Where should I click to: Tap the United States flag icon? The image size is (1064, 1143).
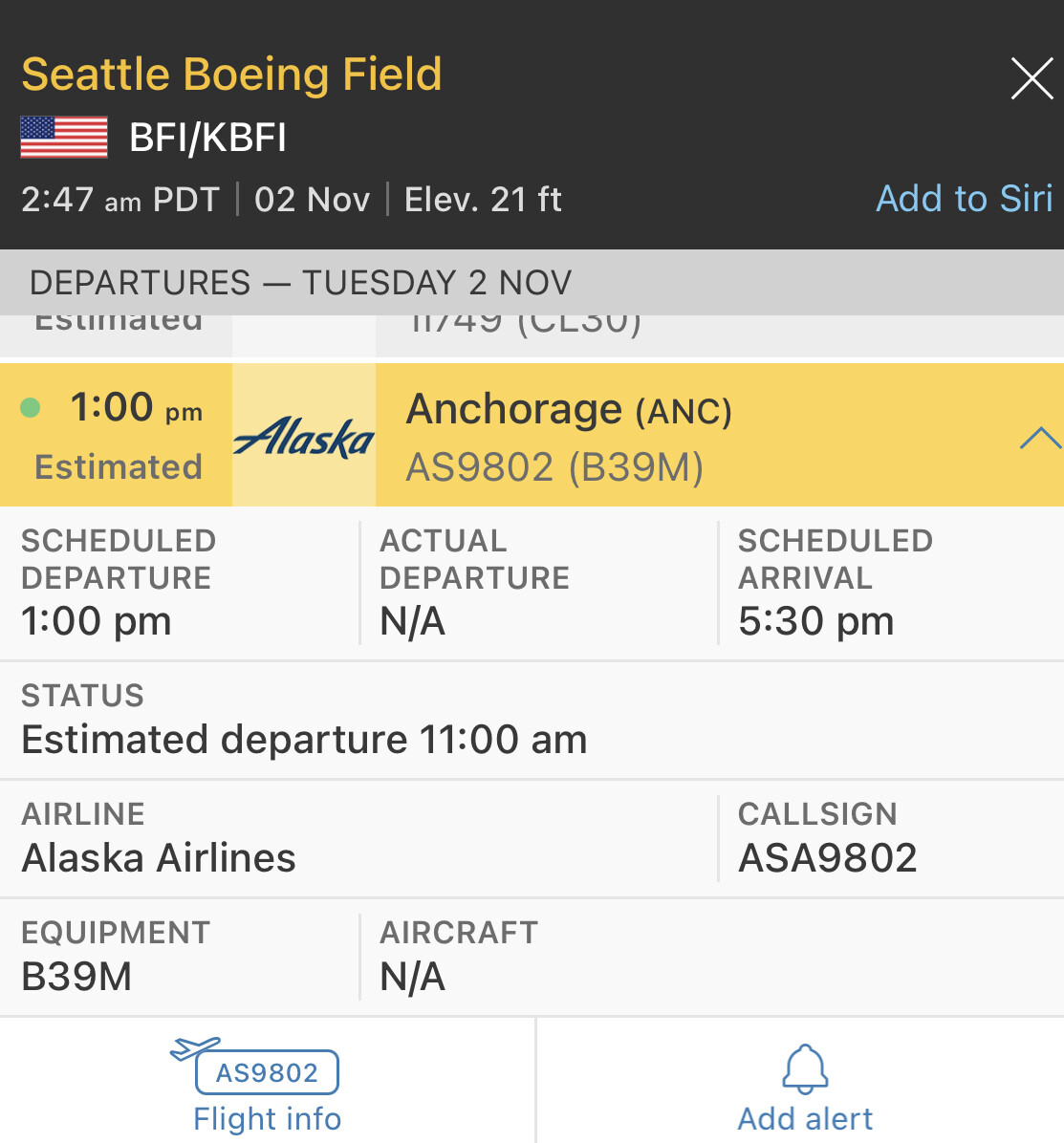click(64, 138)
